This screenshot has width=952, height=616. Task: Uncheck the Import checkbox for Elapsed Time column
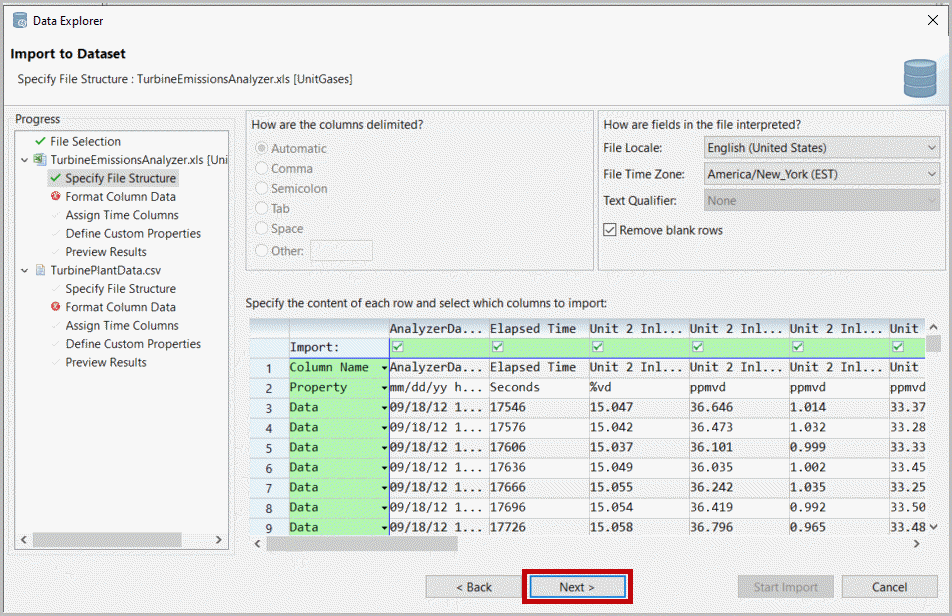[x=498, y=347]
